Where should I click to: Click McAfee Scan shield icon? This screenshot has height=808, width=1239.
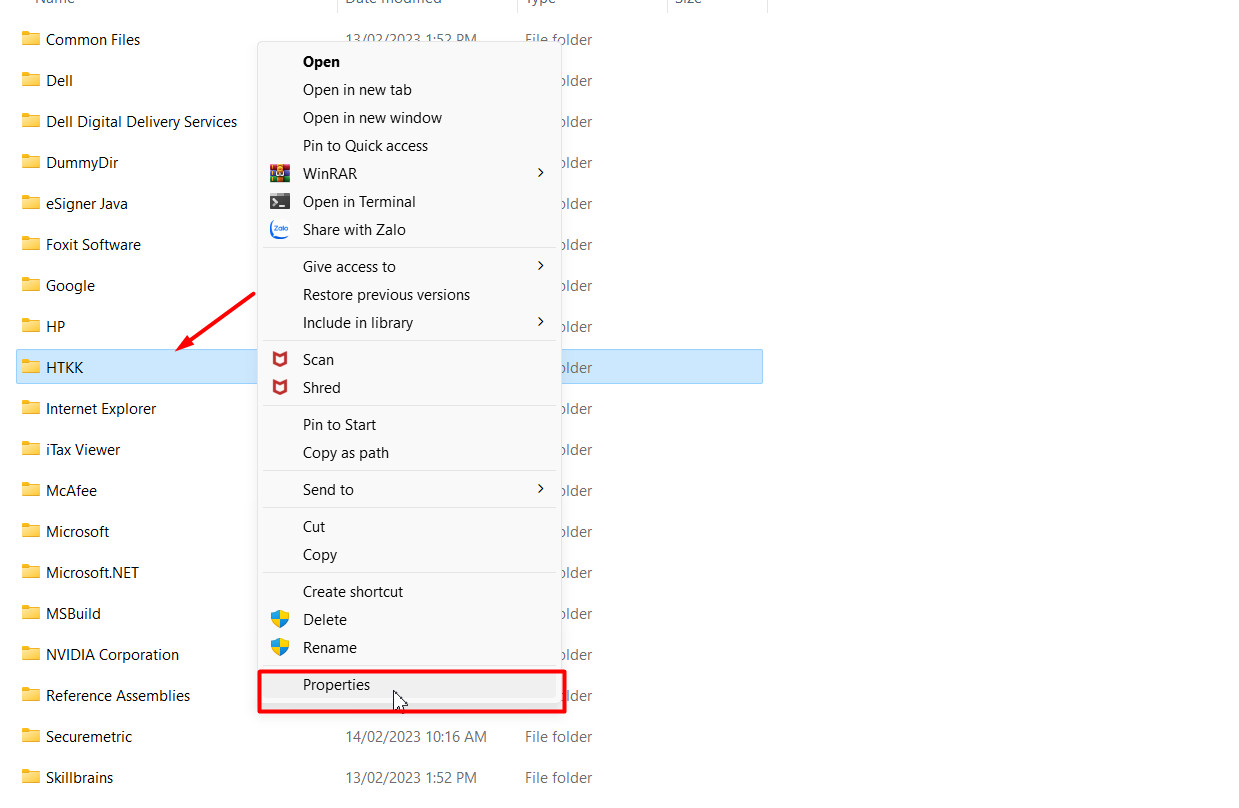(x=280, y=359)
